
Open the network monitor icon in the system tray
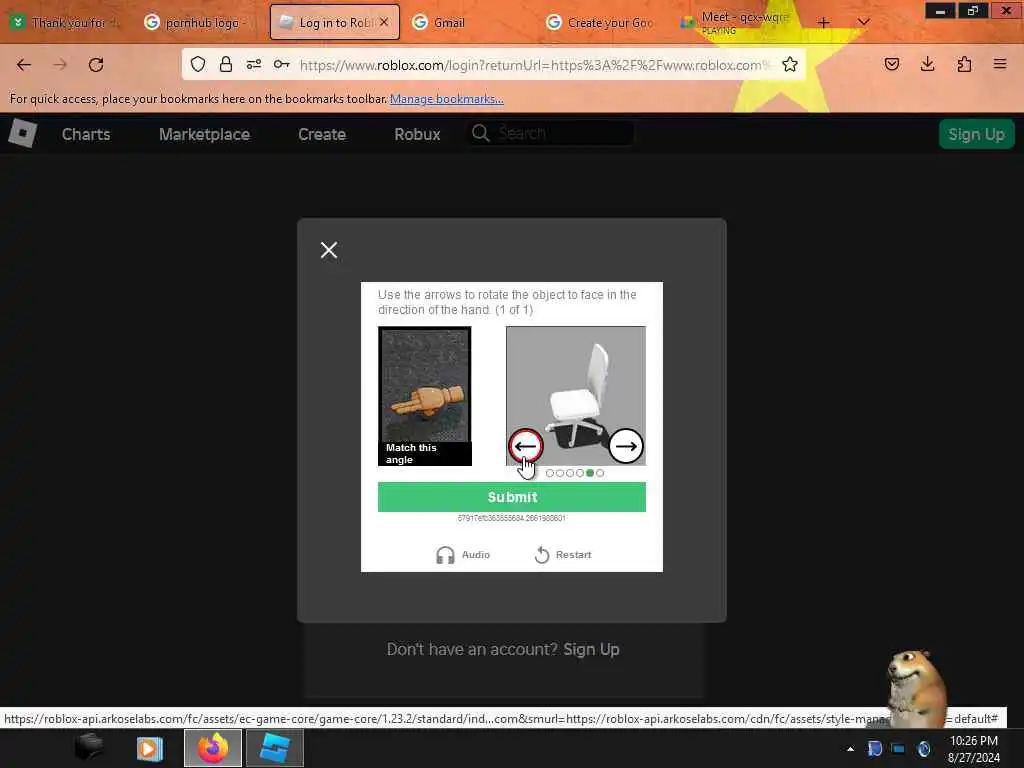[x=899, y=749]
